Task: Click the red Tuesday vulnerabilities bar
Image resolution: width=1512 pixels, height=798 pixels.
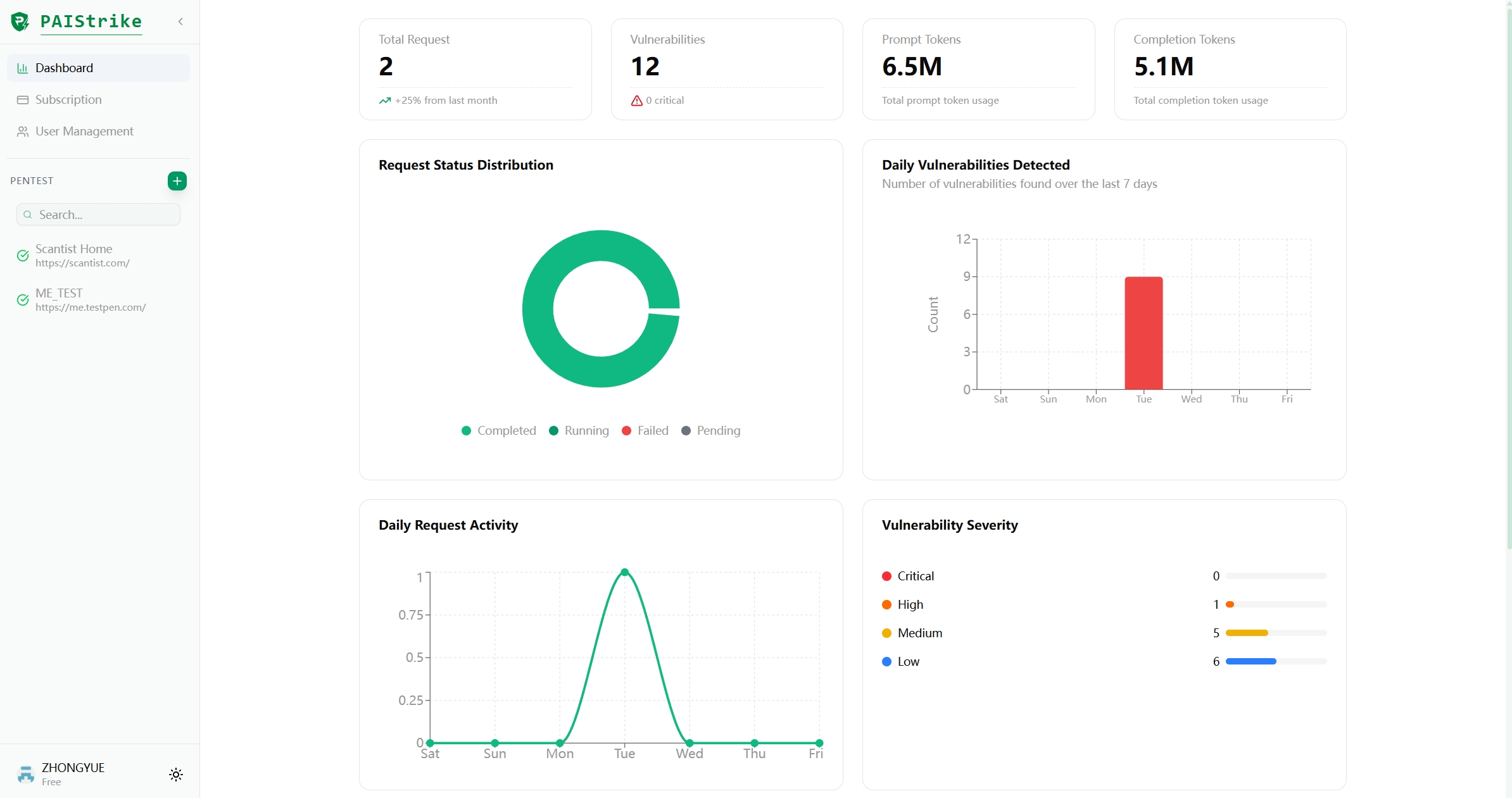Action: (x=1143, y=333)
